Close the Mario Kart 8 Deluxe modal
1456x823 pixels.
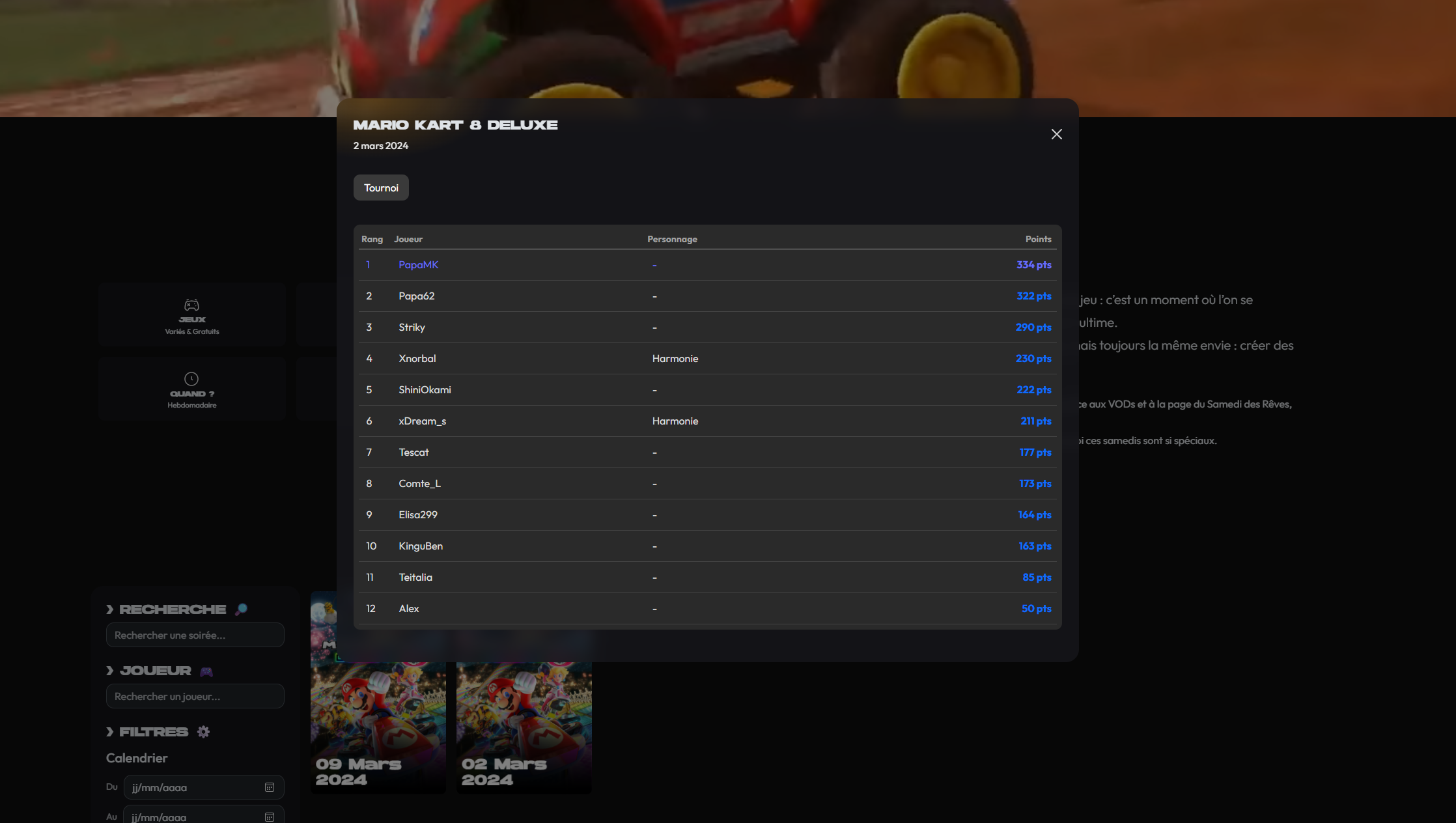(x=1056, y=134)
